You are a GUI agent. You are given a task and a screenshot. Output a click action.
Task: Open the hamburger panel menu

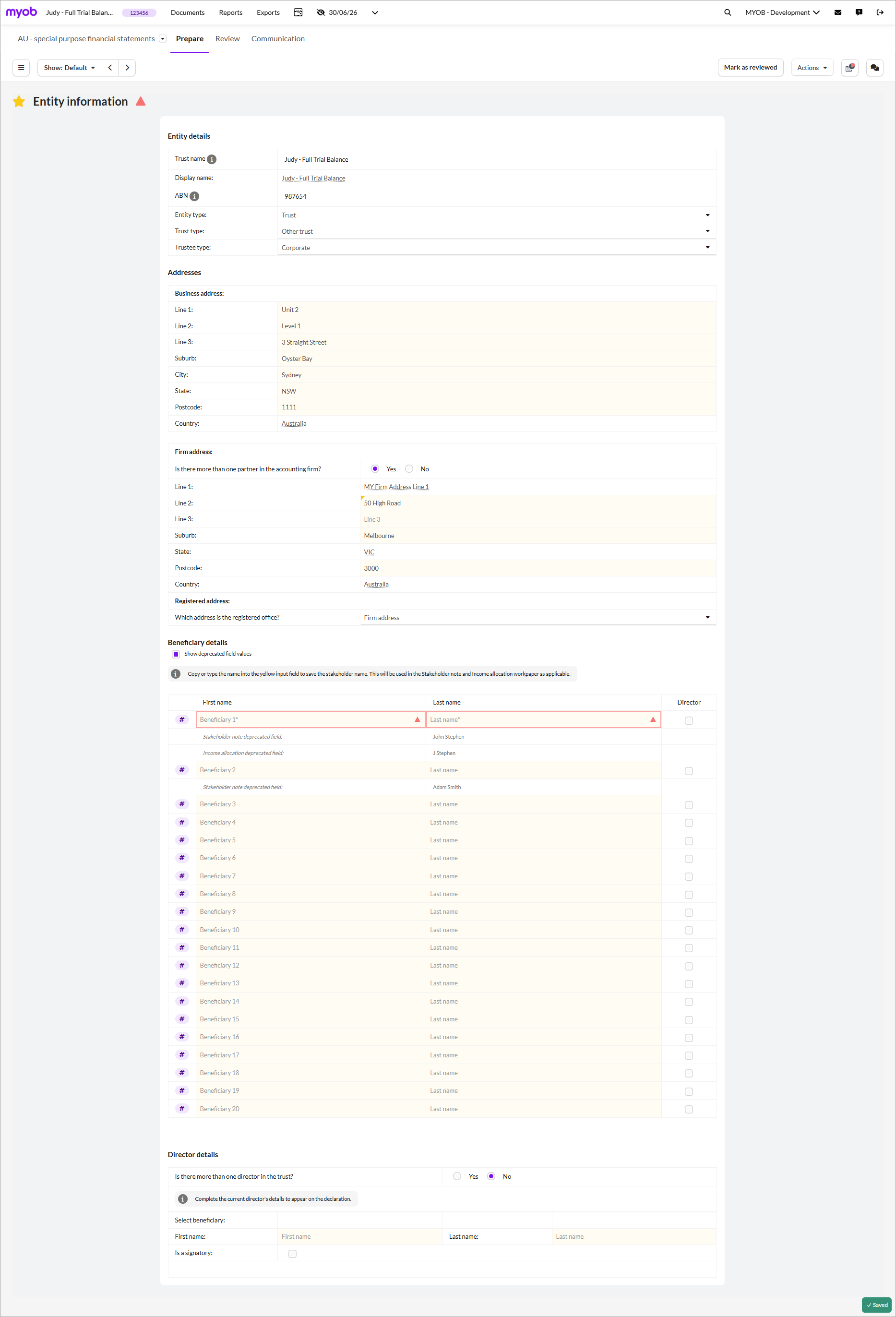pyautogui.click(x=21, y=68)
